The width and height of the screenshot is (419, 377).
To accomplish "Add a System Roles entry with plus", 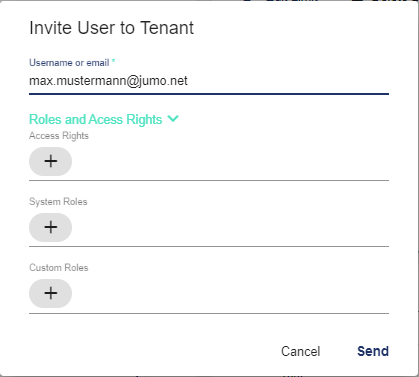I will pos(50,227).
